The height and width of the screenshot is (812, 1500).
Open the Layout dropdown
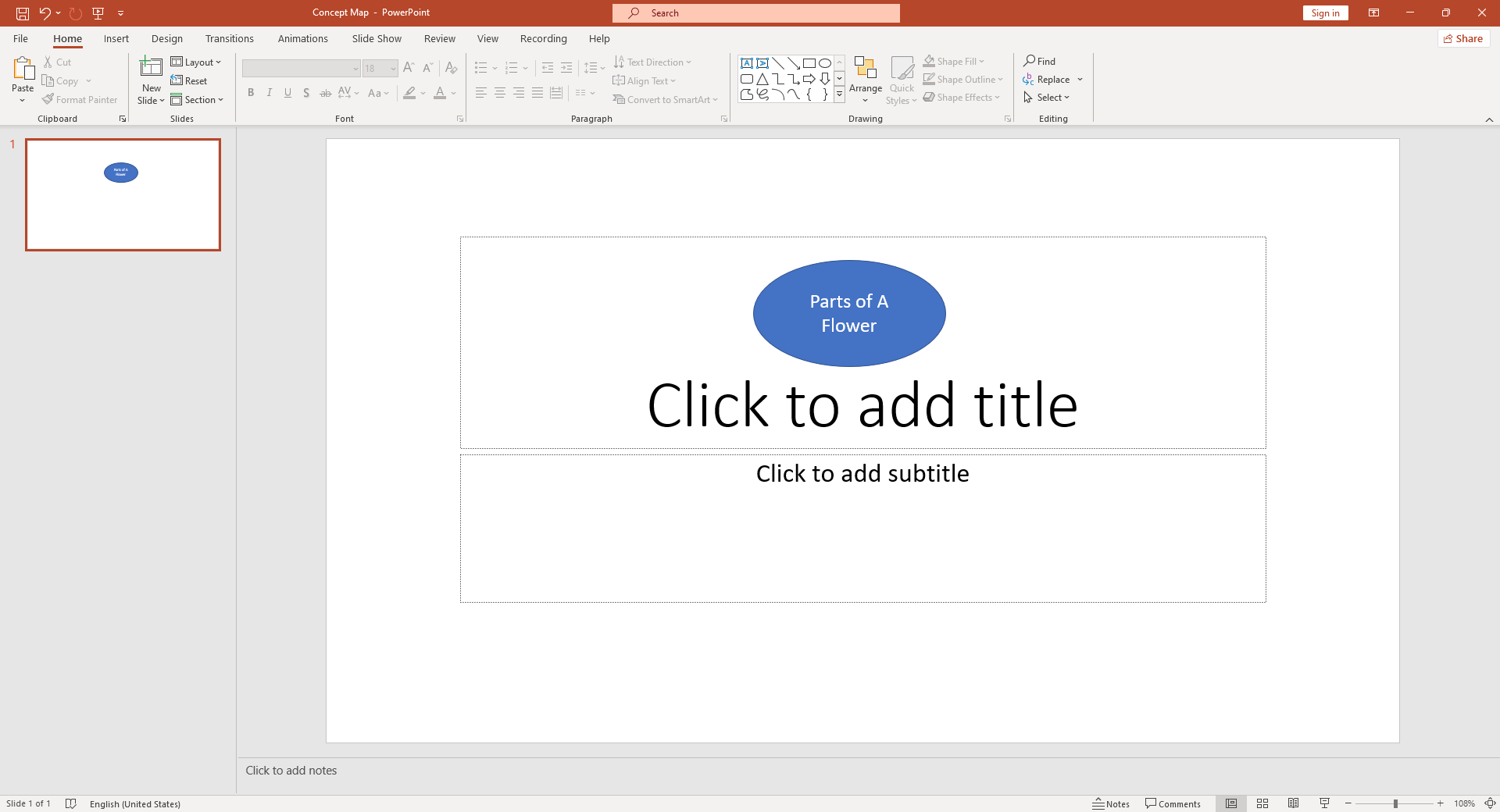(x=196, y=62)
